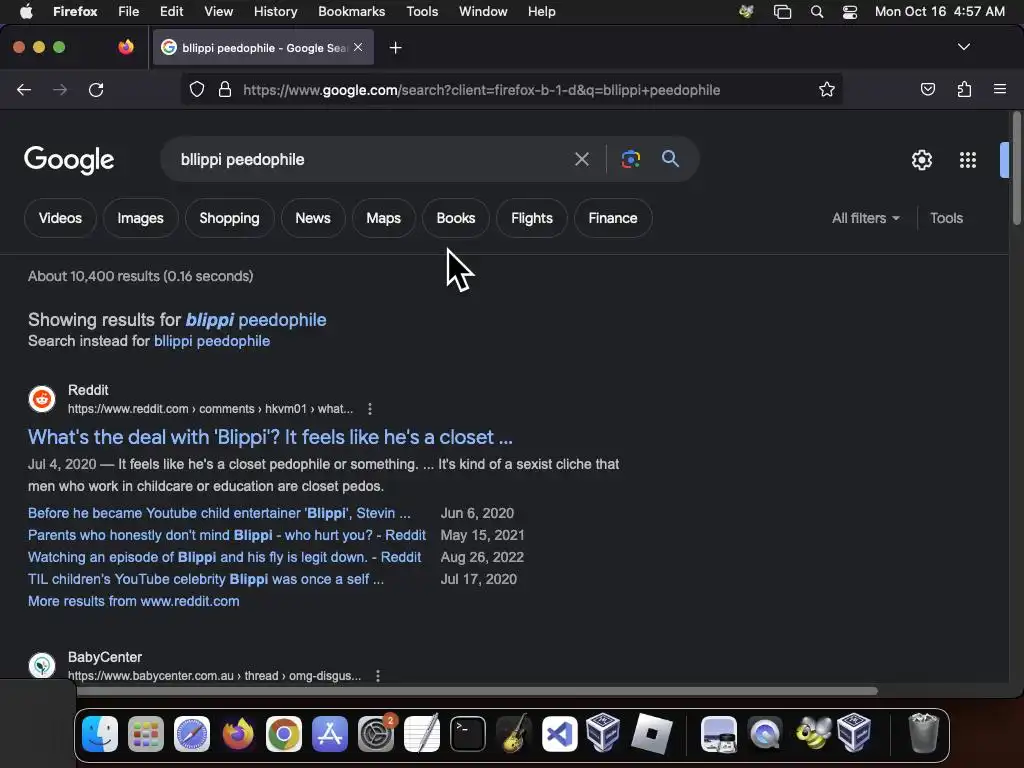The height and width of the screenshot is (768, 1024).
Task: Filter results by Images
Action: [140, 218]
